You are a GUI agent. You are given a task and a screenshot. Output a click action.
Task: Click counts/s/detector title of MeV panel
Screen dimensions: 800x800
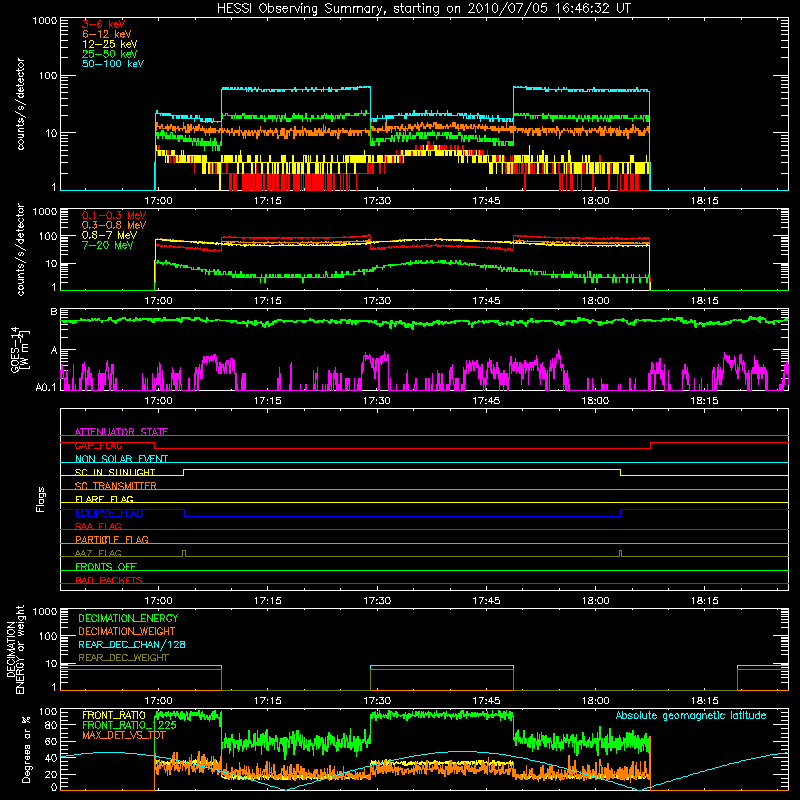tap(20, 249)
